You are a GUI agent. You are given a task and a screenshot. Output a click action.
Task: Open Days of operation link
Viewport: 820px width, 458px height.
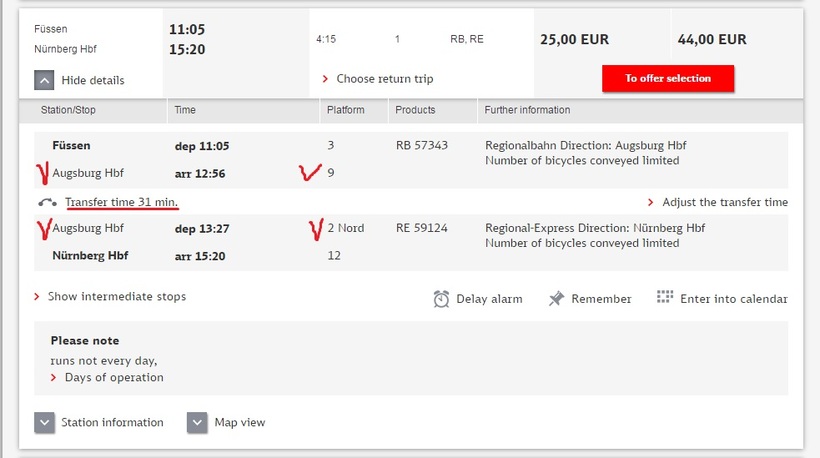point(113,378)
